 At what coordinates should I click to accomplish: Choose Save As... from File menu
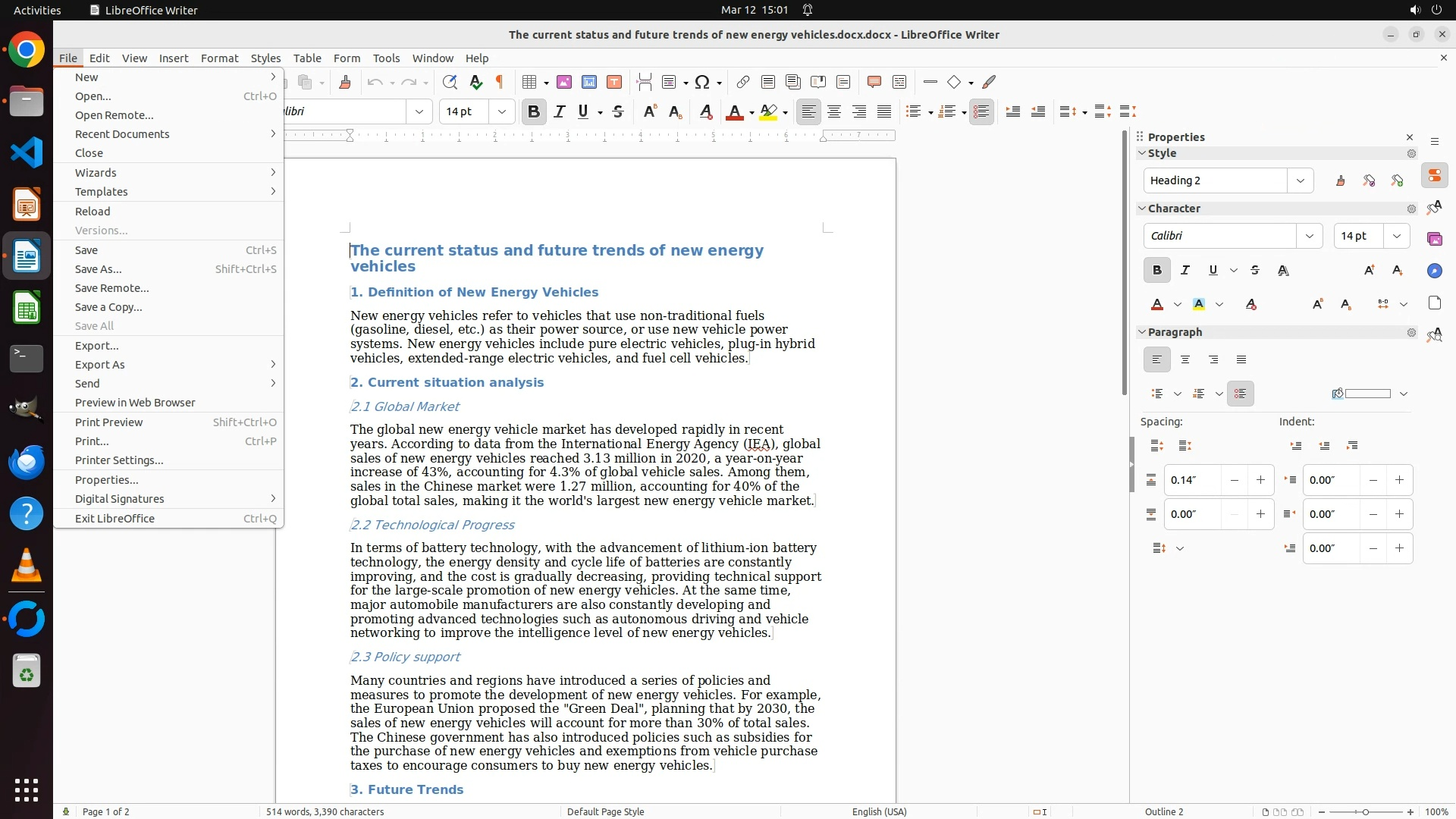(99, 269)
